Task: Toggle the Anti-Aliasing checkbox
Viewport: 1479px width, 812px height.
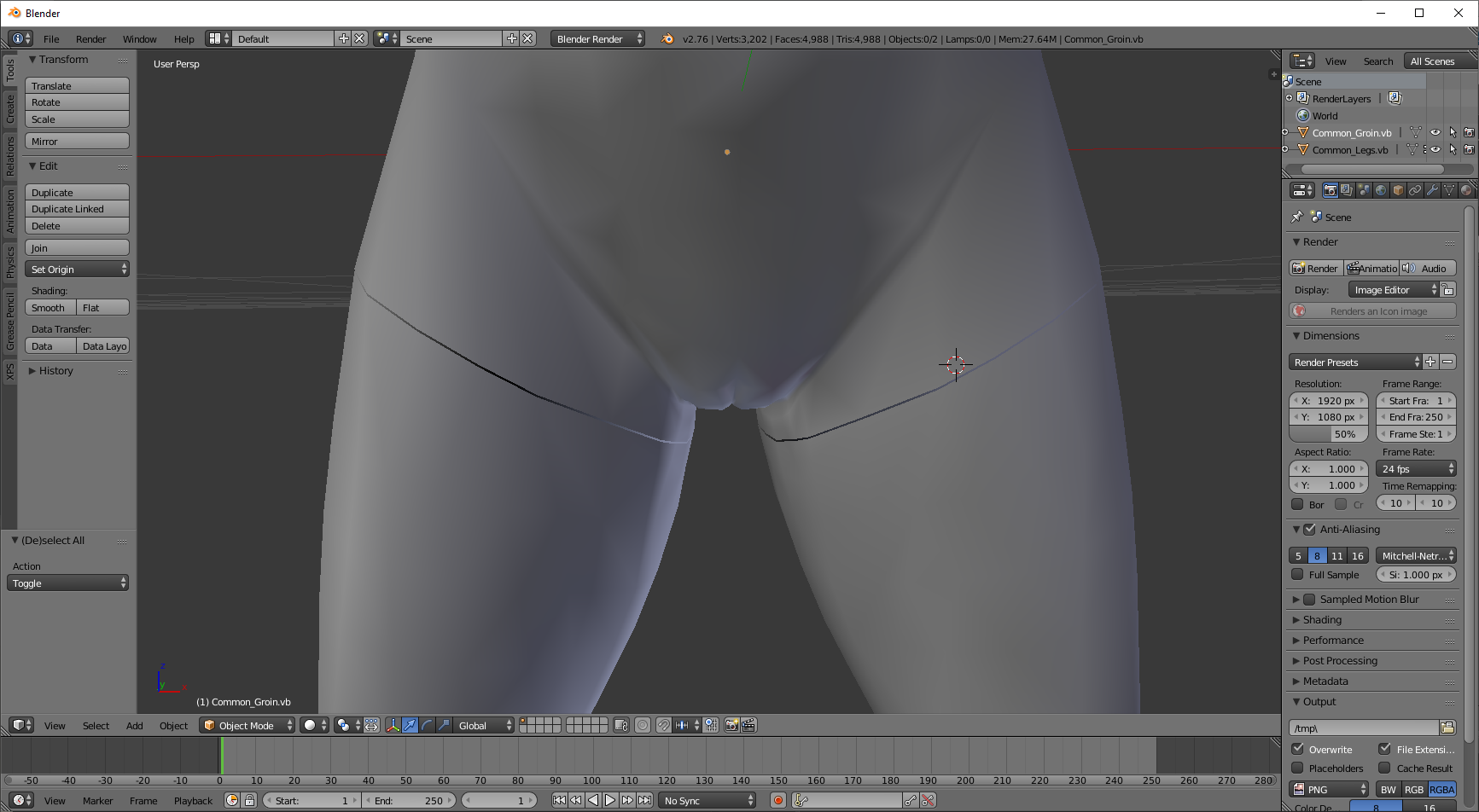Action: click(1310, 530)
